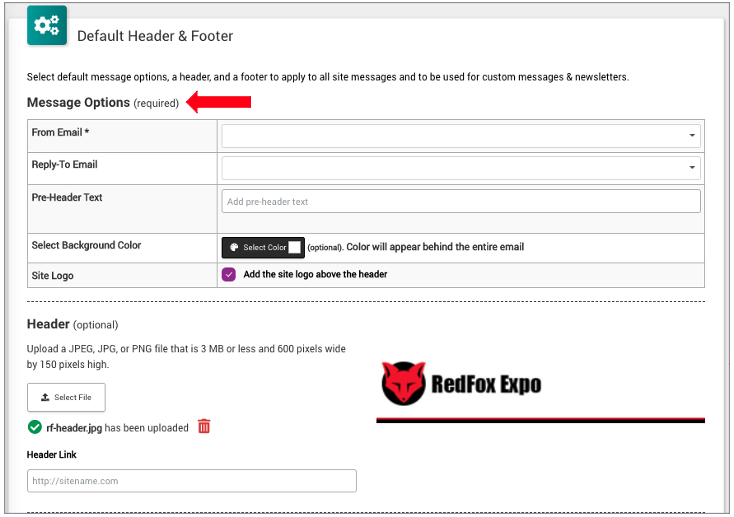Open the From Email dropdown
The height and width of the screenshot is (517, 734).
coord(461,135)
